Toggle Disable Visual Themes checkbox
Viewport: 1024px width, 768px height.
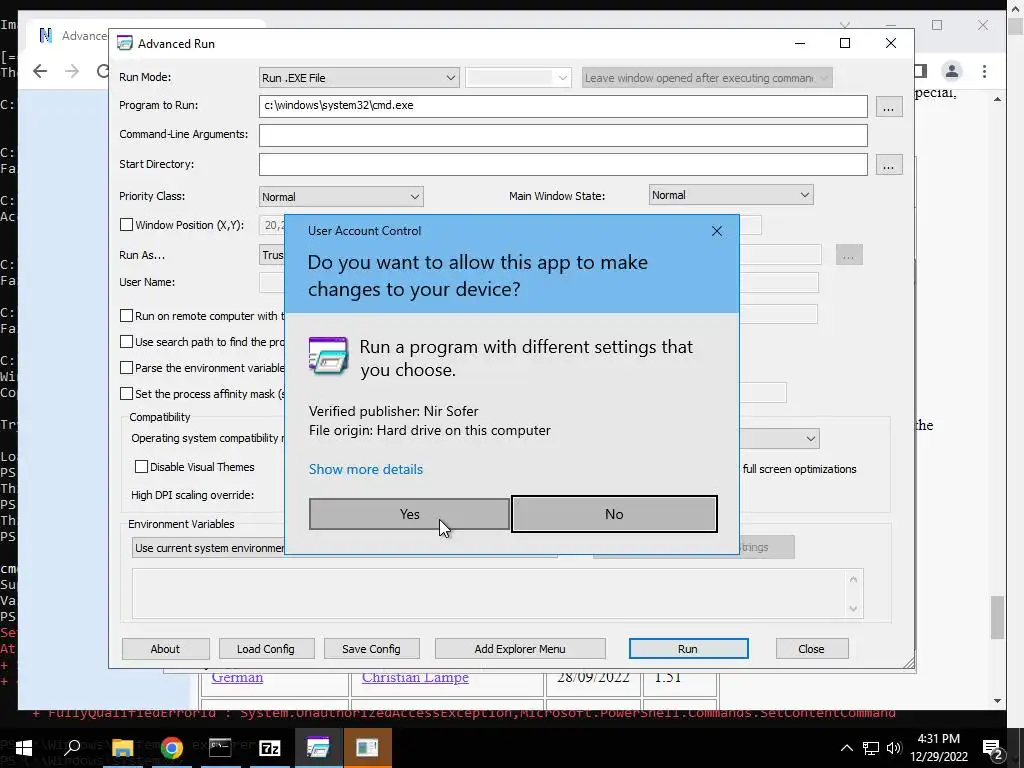[141, 467]
